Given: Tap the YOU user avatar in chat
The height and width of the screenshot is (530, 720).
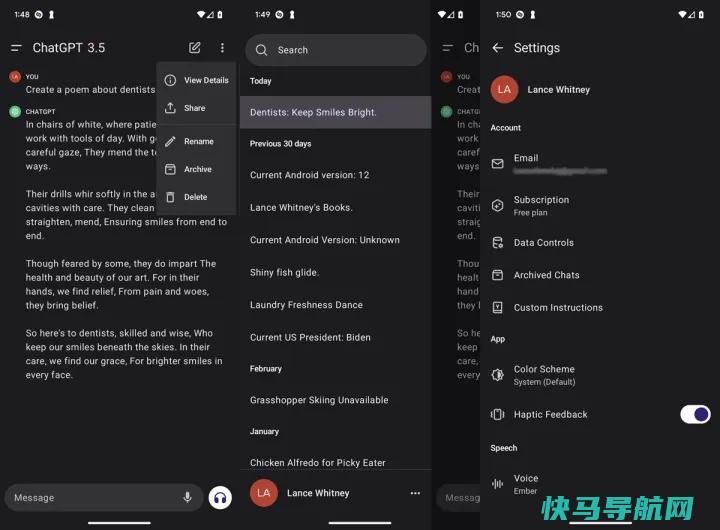Looking at the screenshot, I should [x=15, y=76].
